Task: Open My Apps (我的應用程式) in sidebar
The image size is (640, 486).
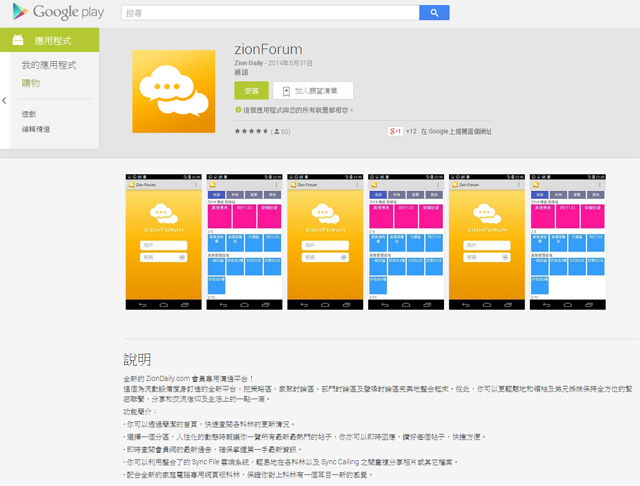Action: coord(49,65)
